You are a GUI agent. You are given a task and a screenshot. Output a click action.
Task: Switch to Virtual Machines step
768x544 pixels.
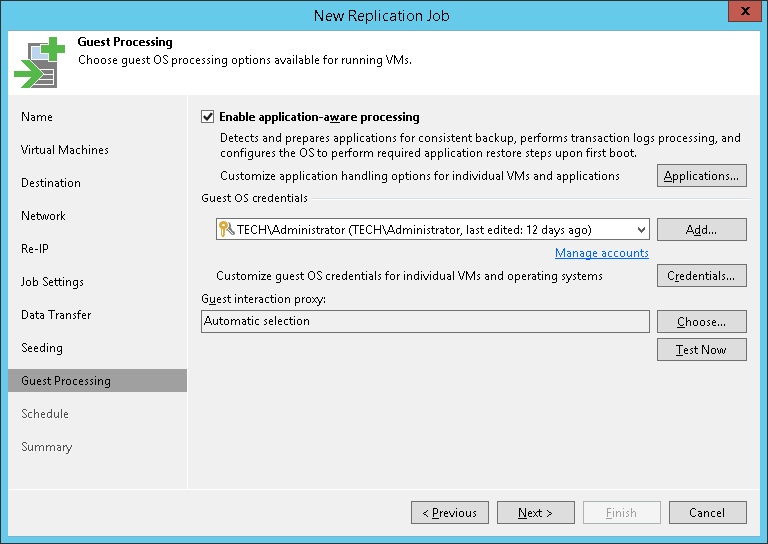[x=65, y=150]
